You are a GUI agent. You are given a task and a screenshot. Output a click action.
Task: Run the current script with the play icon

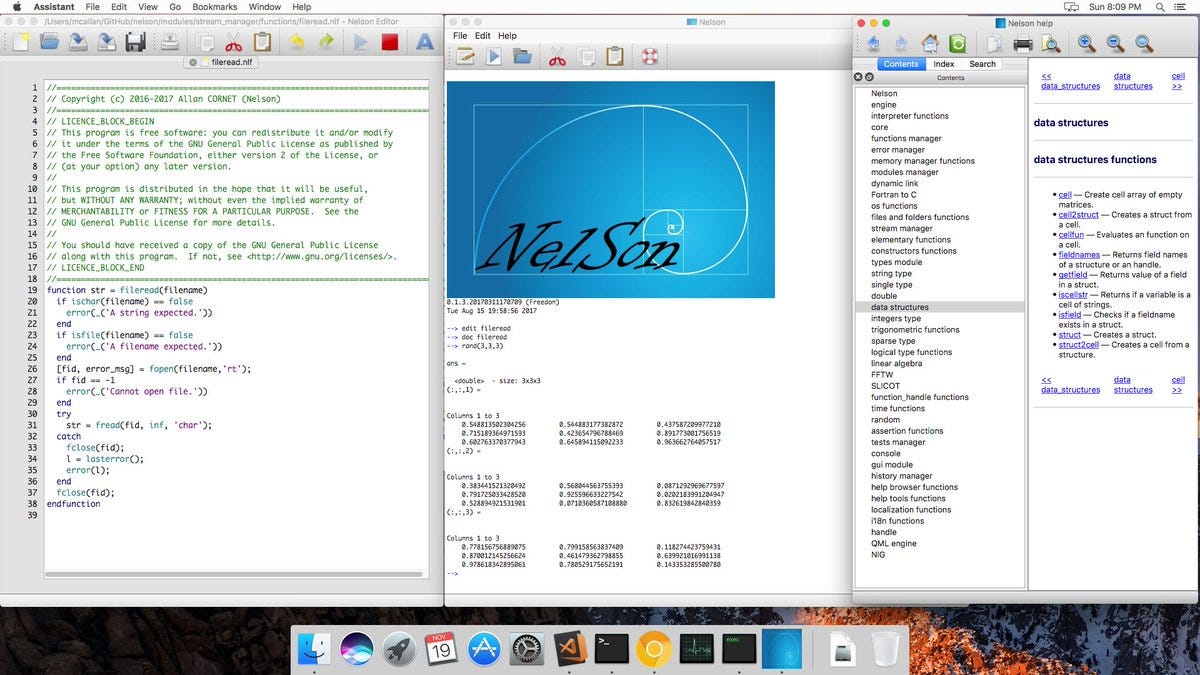(363, 41)
